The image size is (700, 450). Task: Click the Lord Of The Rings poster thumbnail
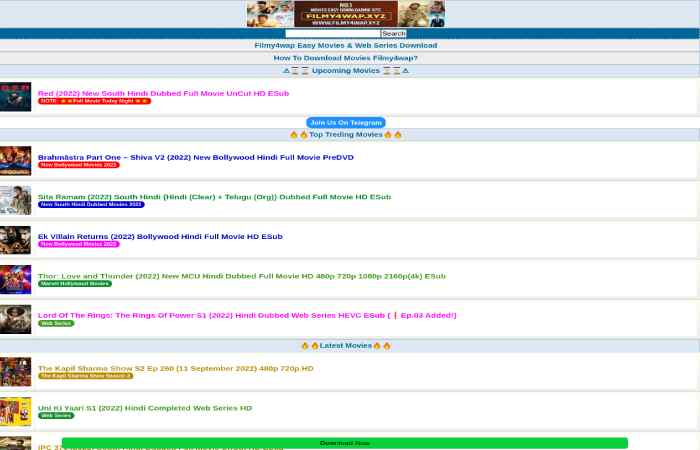coord(15,319)
